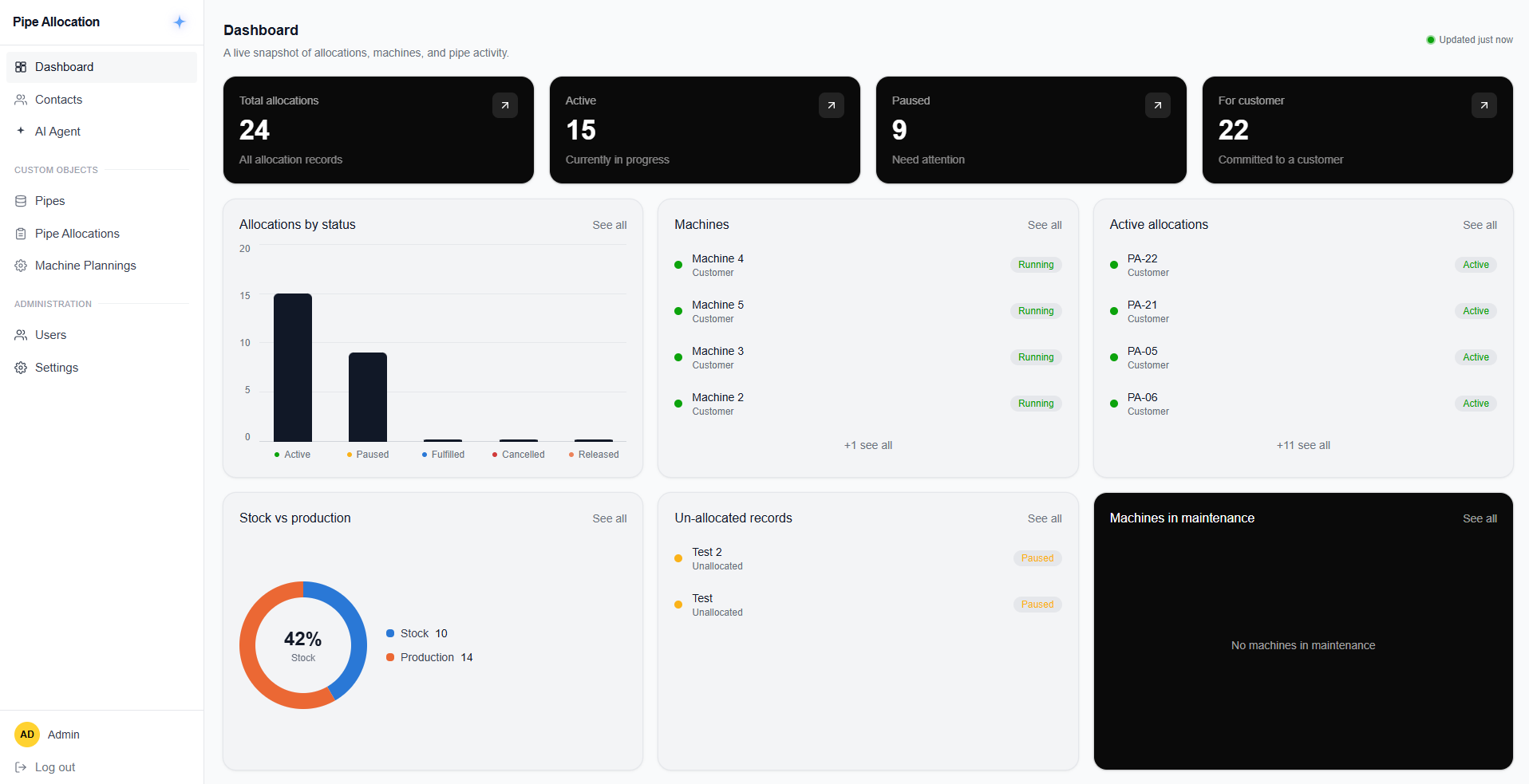Click the Pipes database icon
Image resolution: width=1529 pixels, height=784 pixels.
click(21, 201)
